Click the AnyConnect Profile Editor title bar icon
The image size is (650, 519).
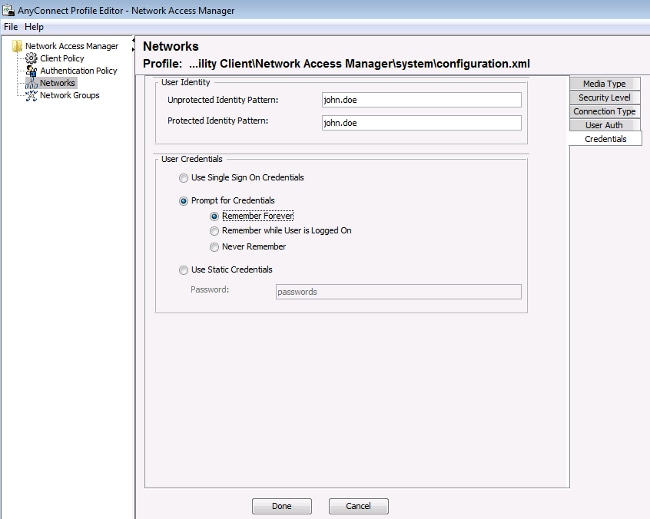pyautogui.click(x=8, y=10)
